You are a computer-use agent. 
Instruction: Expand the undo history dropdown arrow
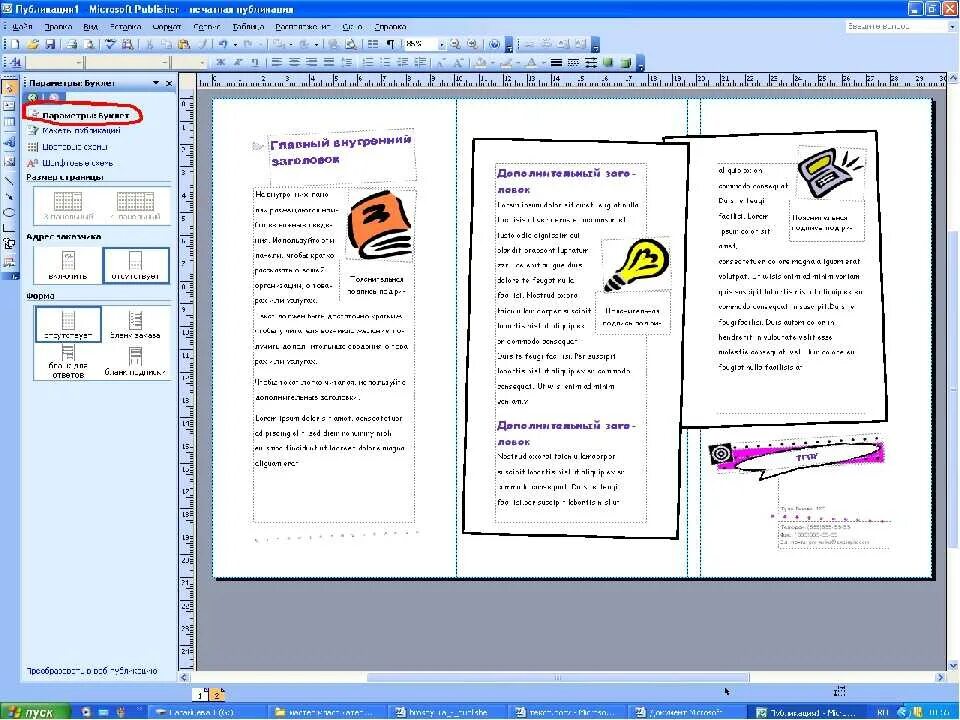pyautogui.click(x=235, y=44)
